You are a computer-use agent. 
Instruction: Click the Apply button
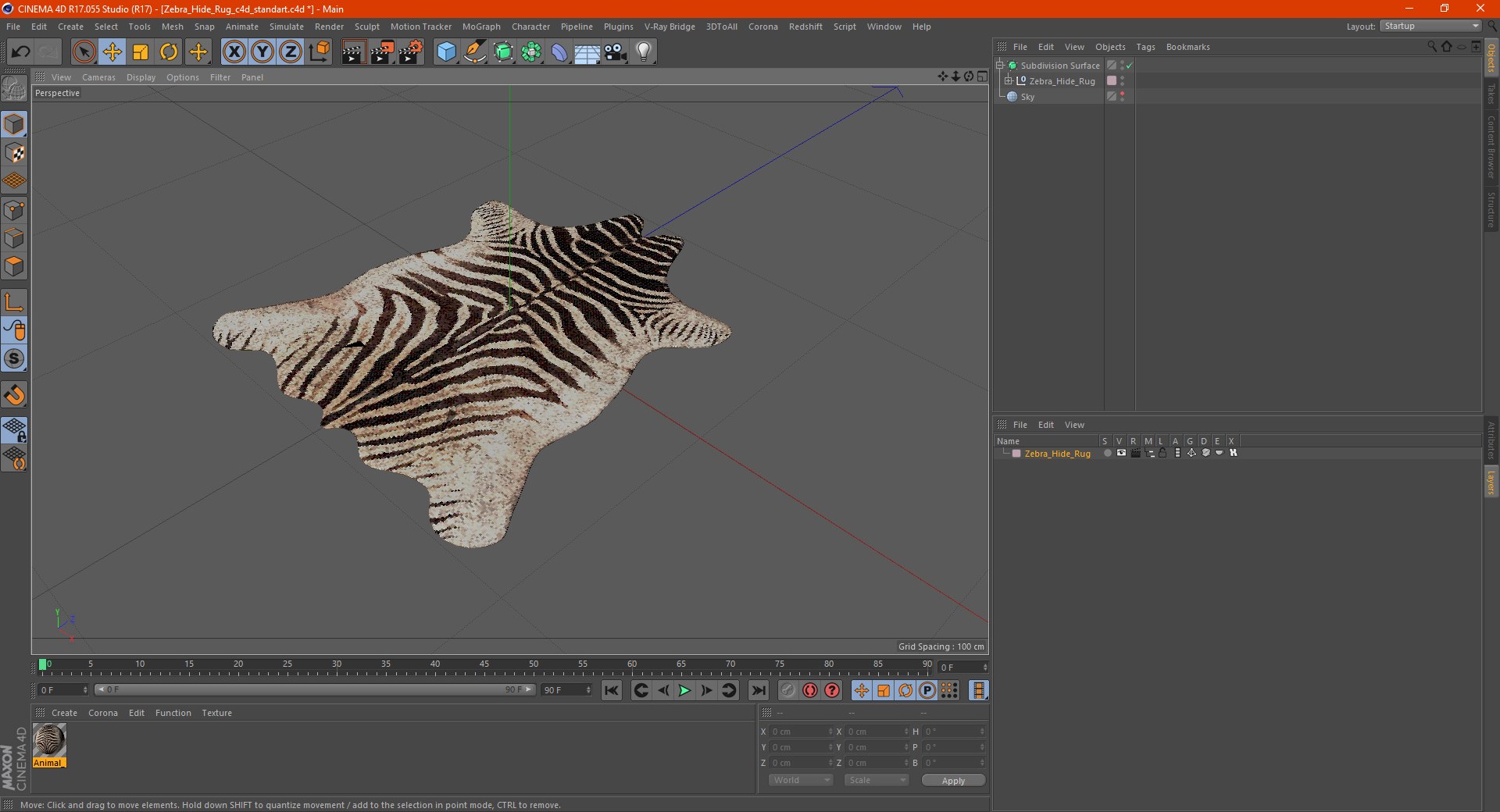click(x=953, y=780)
